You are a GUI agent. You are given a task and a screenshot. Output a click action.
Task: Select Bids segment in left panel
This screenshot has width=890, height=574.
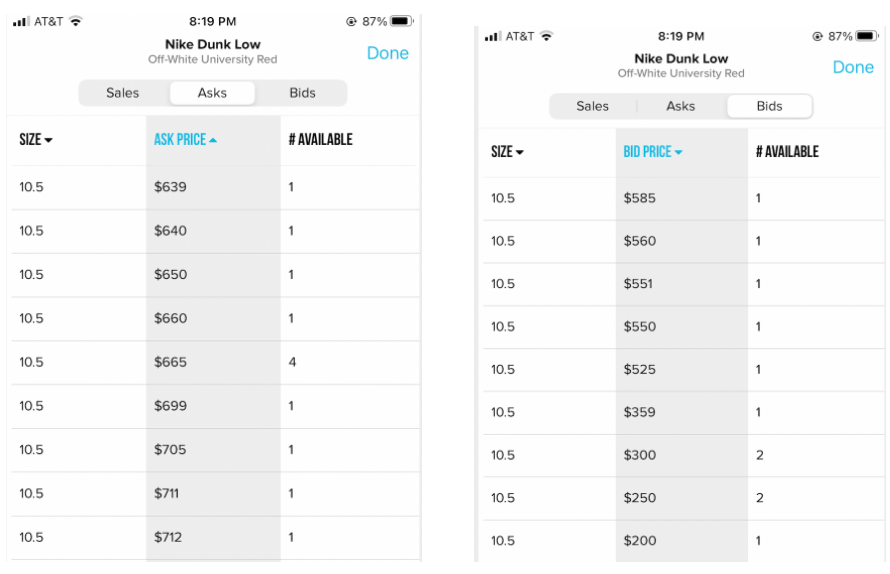coord(302,93)
